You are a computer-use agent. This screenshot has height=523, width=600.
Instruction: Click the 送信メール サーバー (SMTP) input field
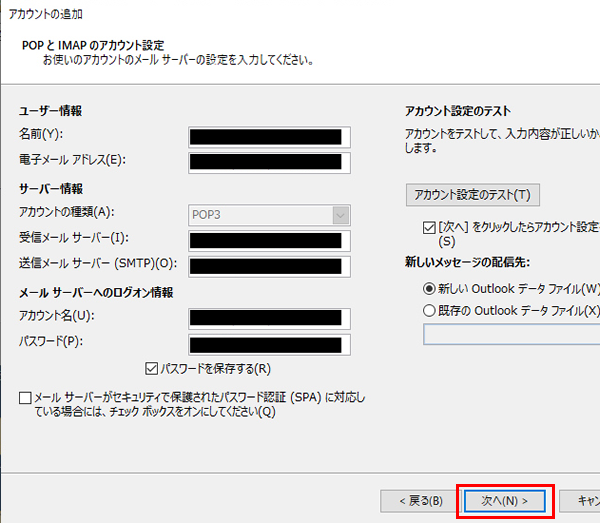click(269, 265)
